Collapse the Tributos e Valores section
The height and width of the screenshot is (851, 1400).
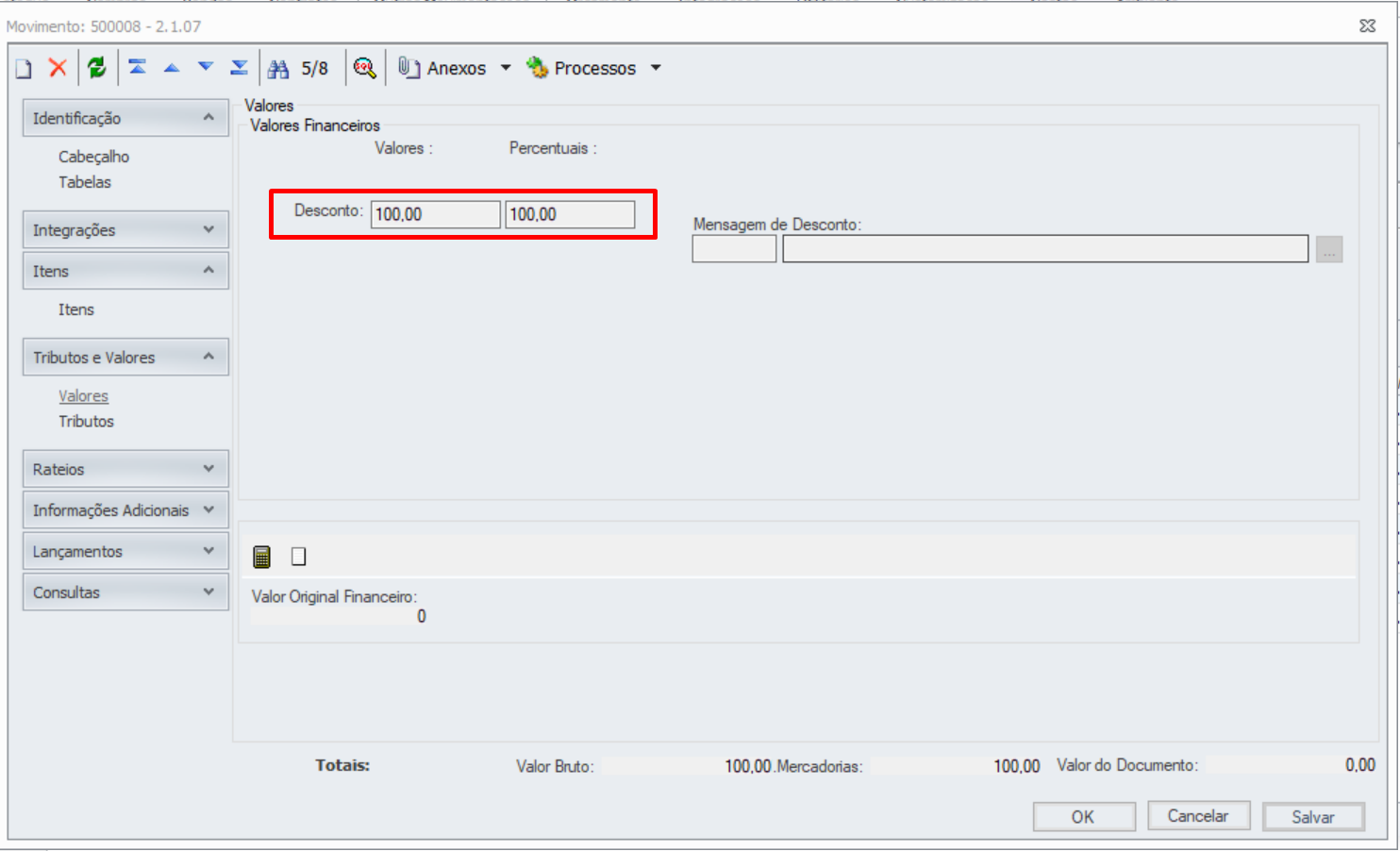coord(125,358)
